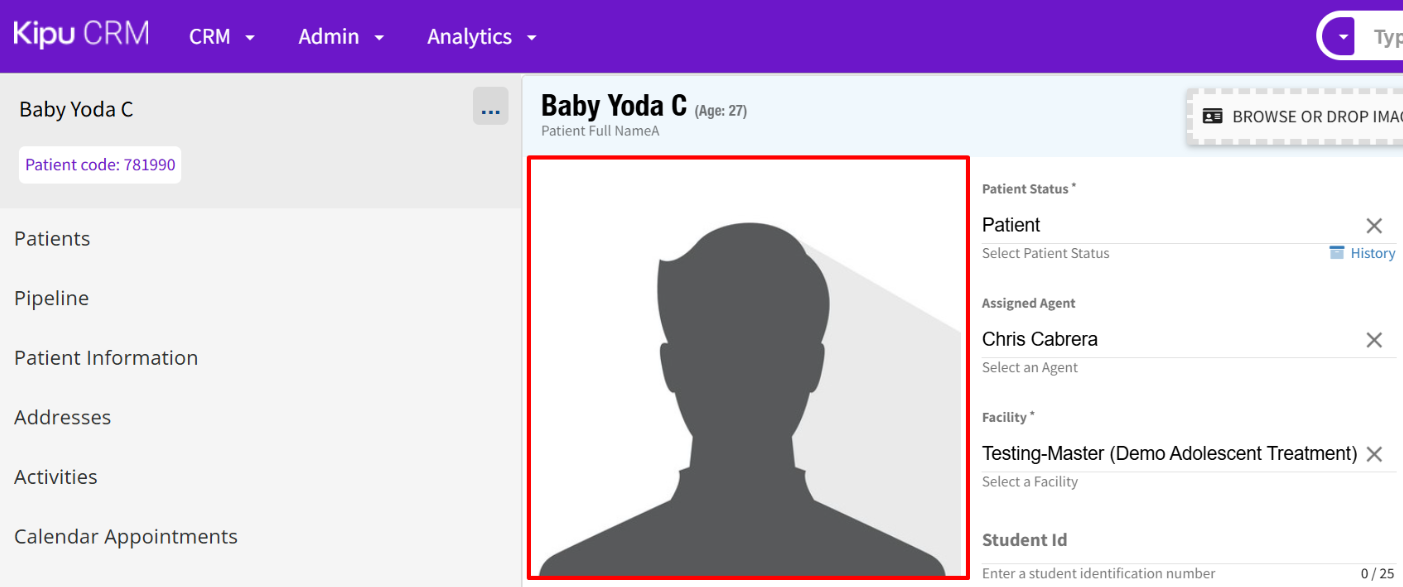Clear the Assigned Agent selection

[1374, 340]
